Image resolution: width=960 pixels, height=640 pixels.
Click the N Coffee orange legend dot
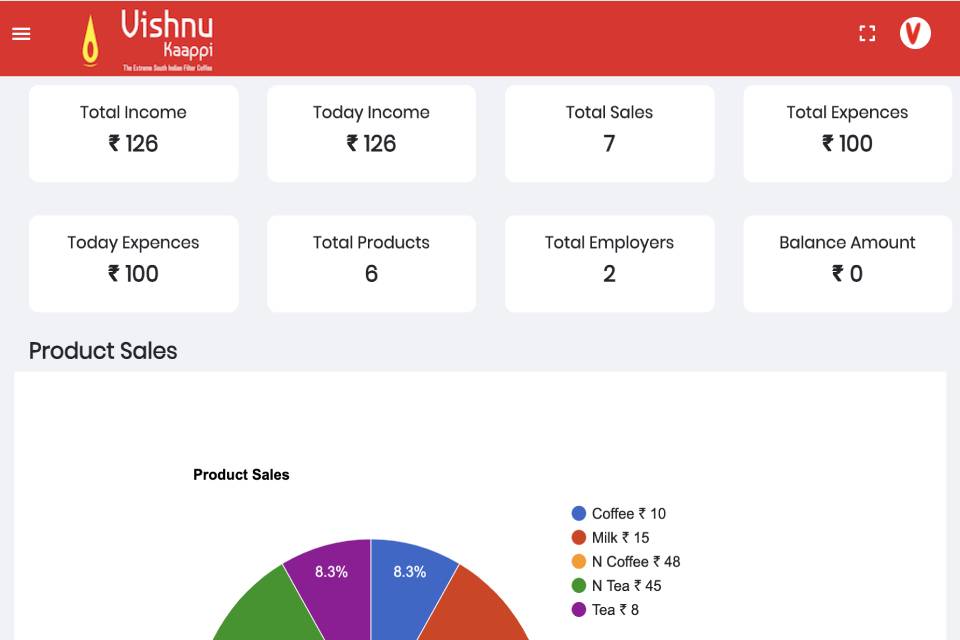[x=578, y=562]
